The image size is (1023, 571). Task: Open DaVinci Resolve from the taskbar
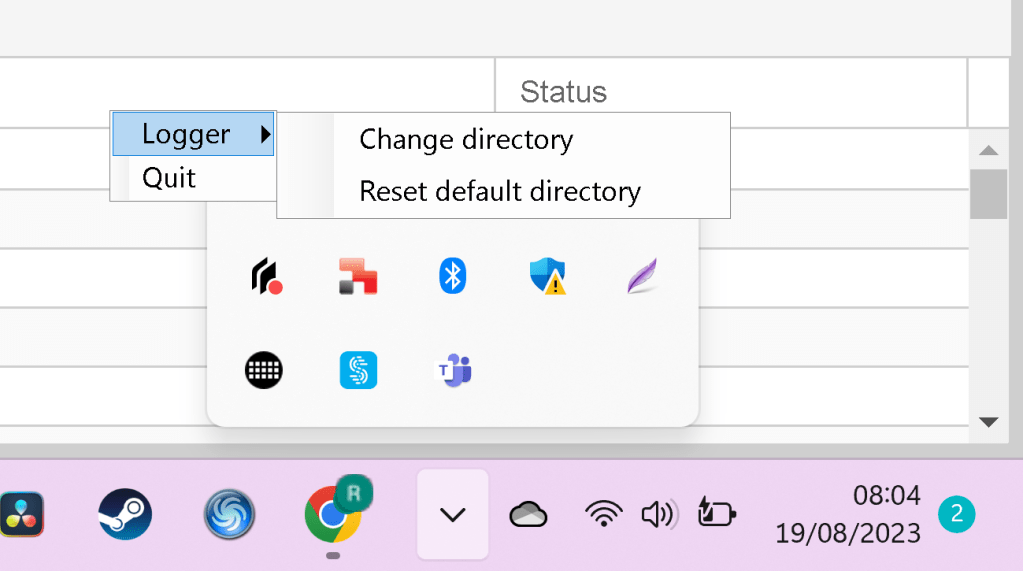click(x=22, y=514)
